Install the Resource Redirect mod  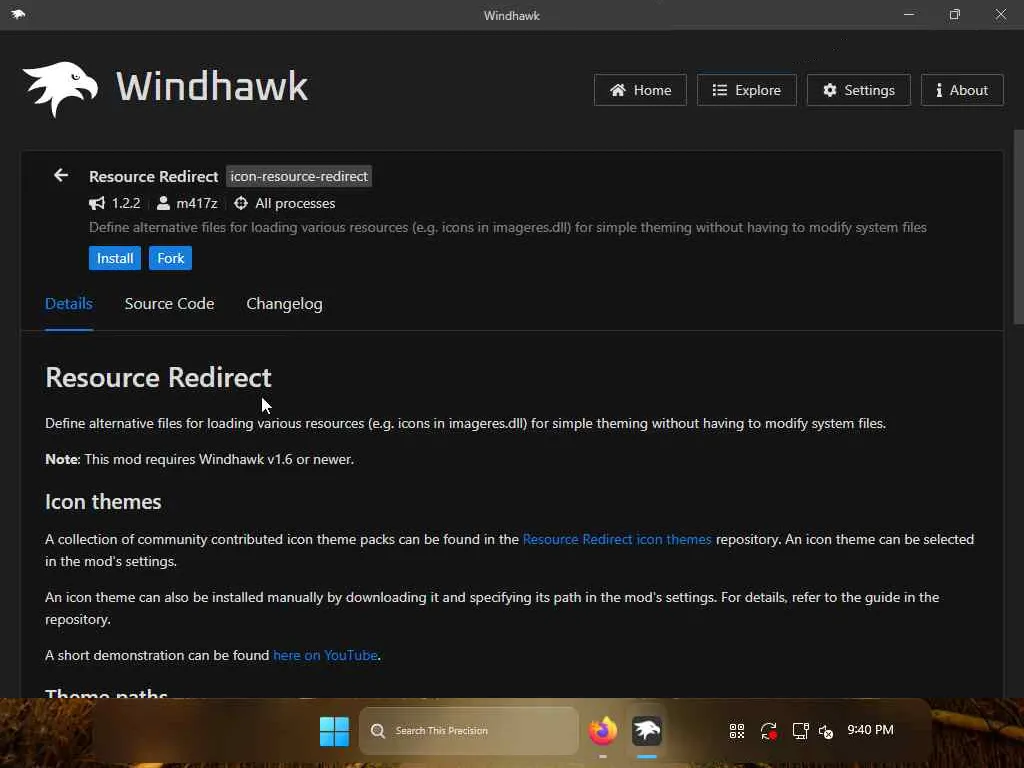tap(115, 258)
